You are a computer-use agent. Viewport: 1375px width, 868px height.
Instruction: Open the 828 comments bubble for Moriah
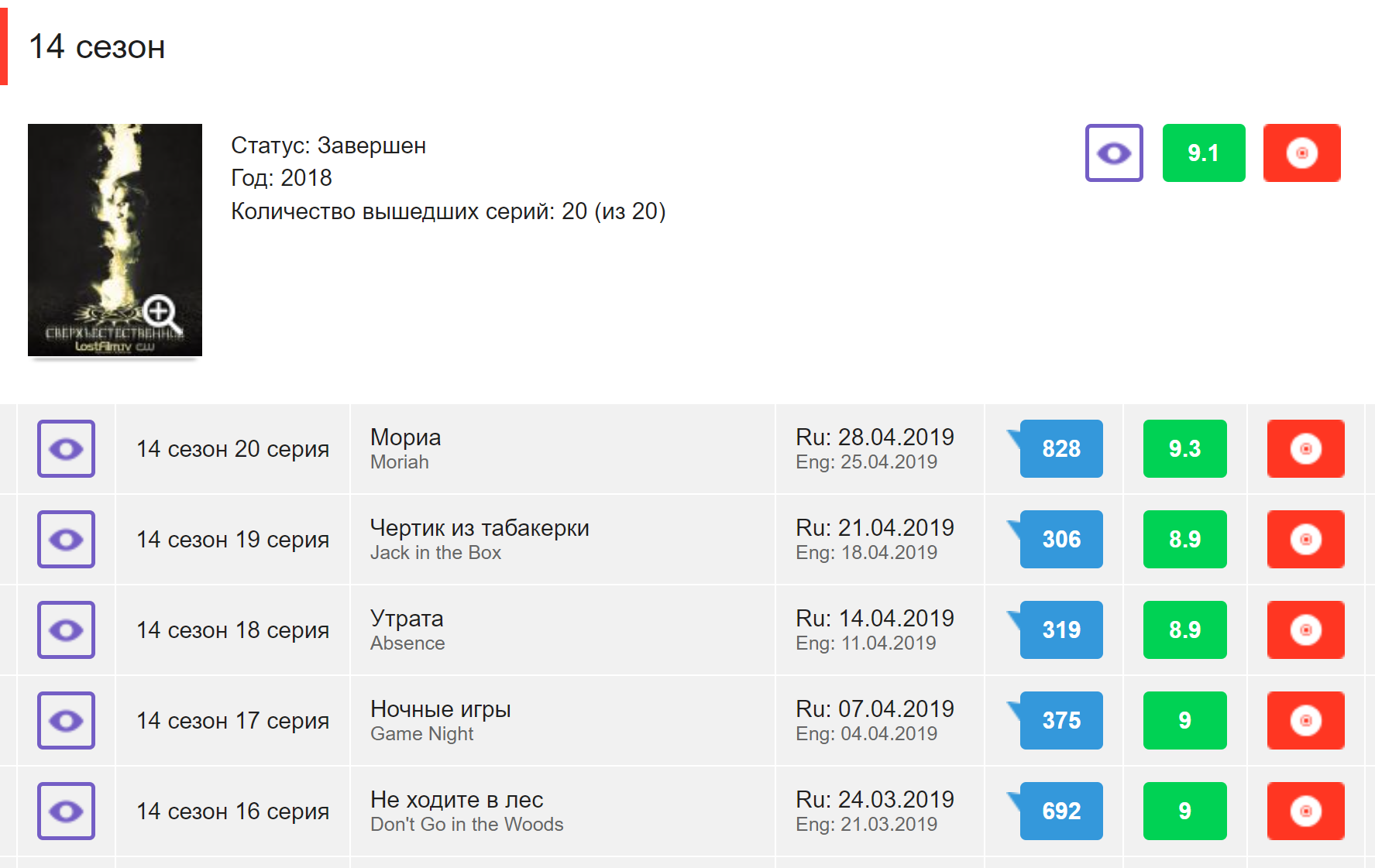1060,448
